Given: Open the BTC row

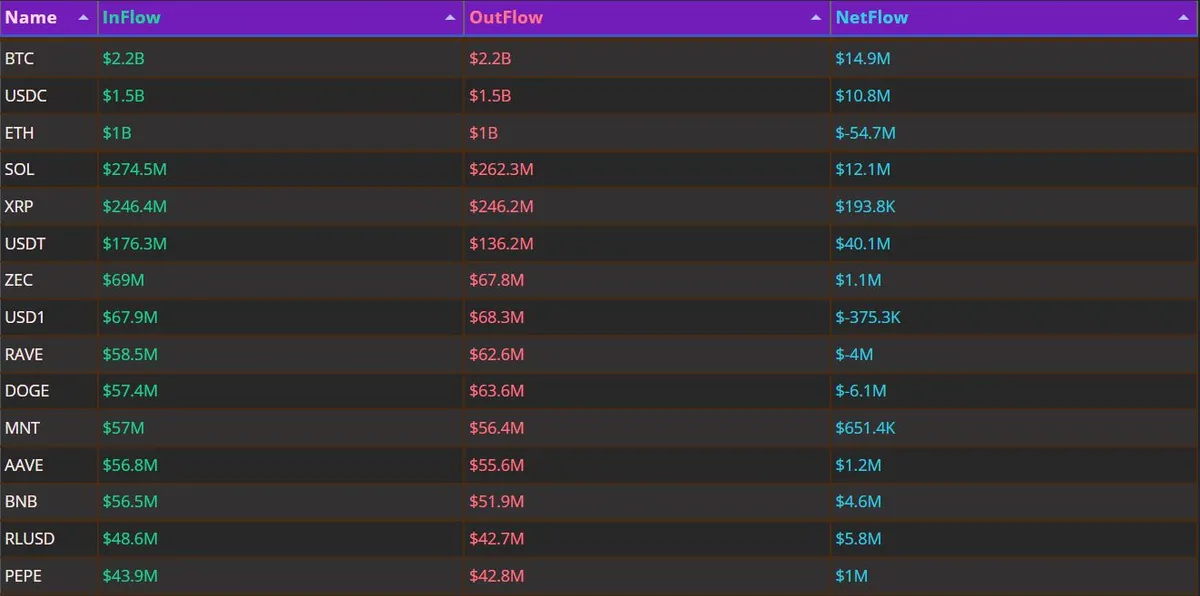Looking at the screenshot, I should 600,59.
